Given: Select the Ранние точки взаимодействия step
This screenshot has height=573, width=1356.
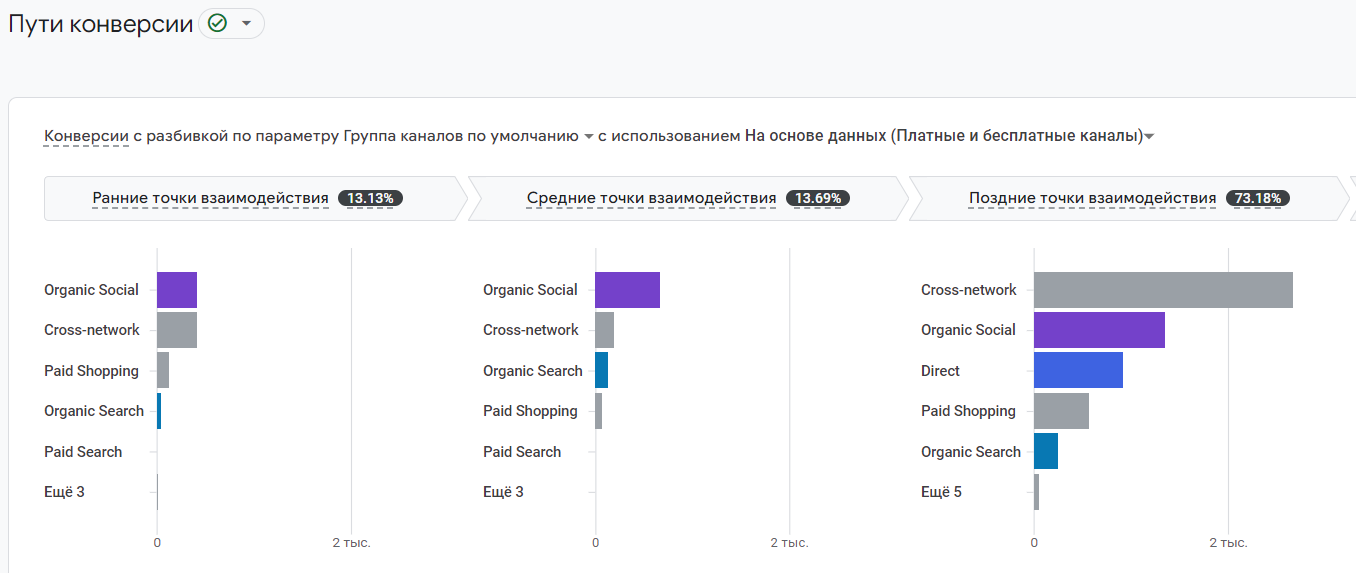Looking at the screenshot, I should [210, 198].
